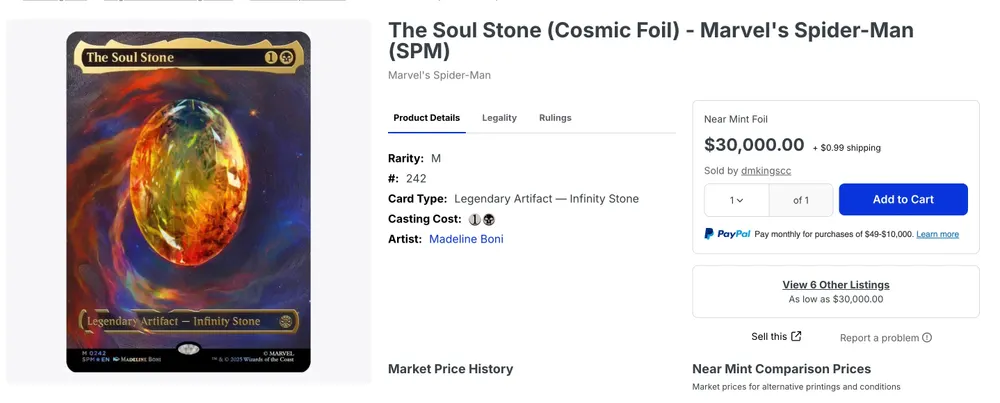Click the Report a problem info icon
The width and height of the screenshot is (1000, 403).
pos(927,338)
